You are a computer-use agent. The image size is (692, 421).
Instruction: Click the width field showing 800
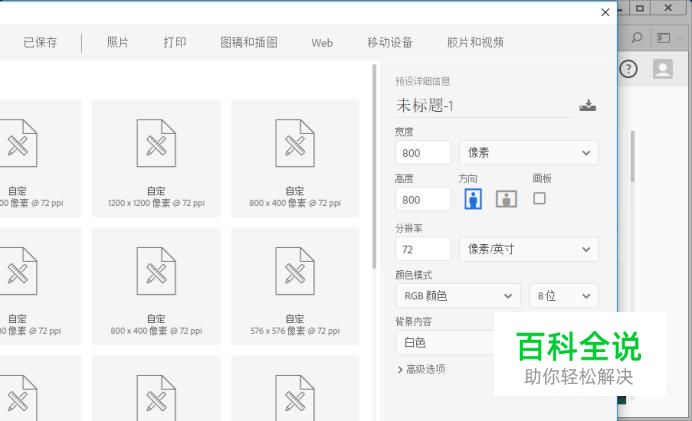pos(423,153)
